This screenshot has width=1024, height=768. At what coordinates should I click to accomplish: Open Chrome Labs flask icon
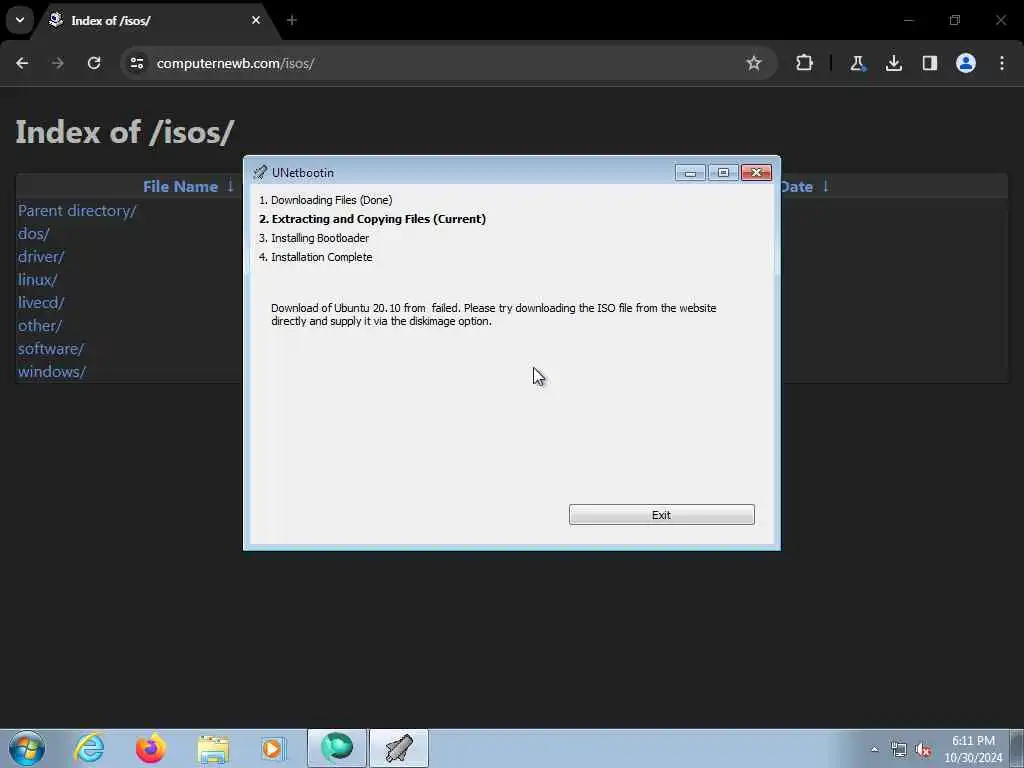[857, 63]
